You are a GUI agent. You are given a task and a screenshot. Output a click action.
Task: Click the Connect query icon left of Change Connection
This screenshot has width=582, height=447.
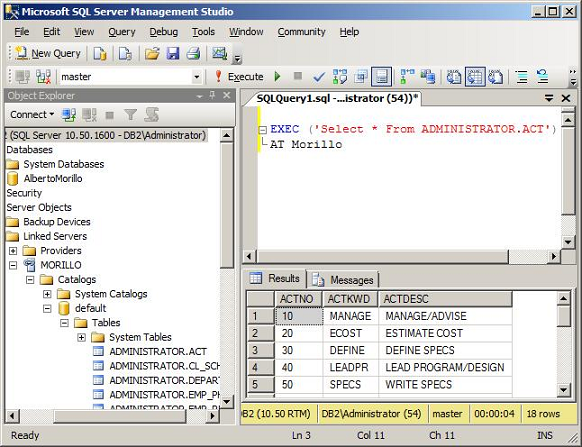click(x=23, y=77)
